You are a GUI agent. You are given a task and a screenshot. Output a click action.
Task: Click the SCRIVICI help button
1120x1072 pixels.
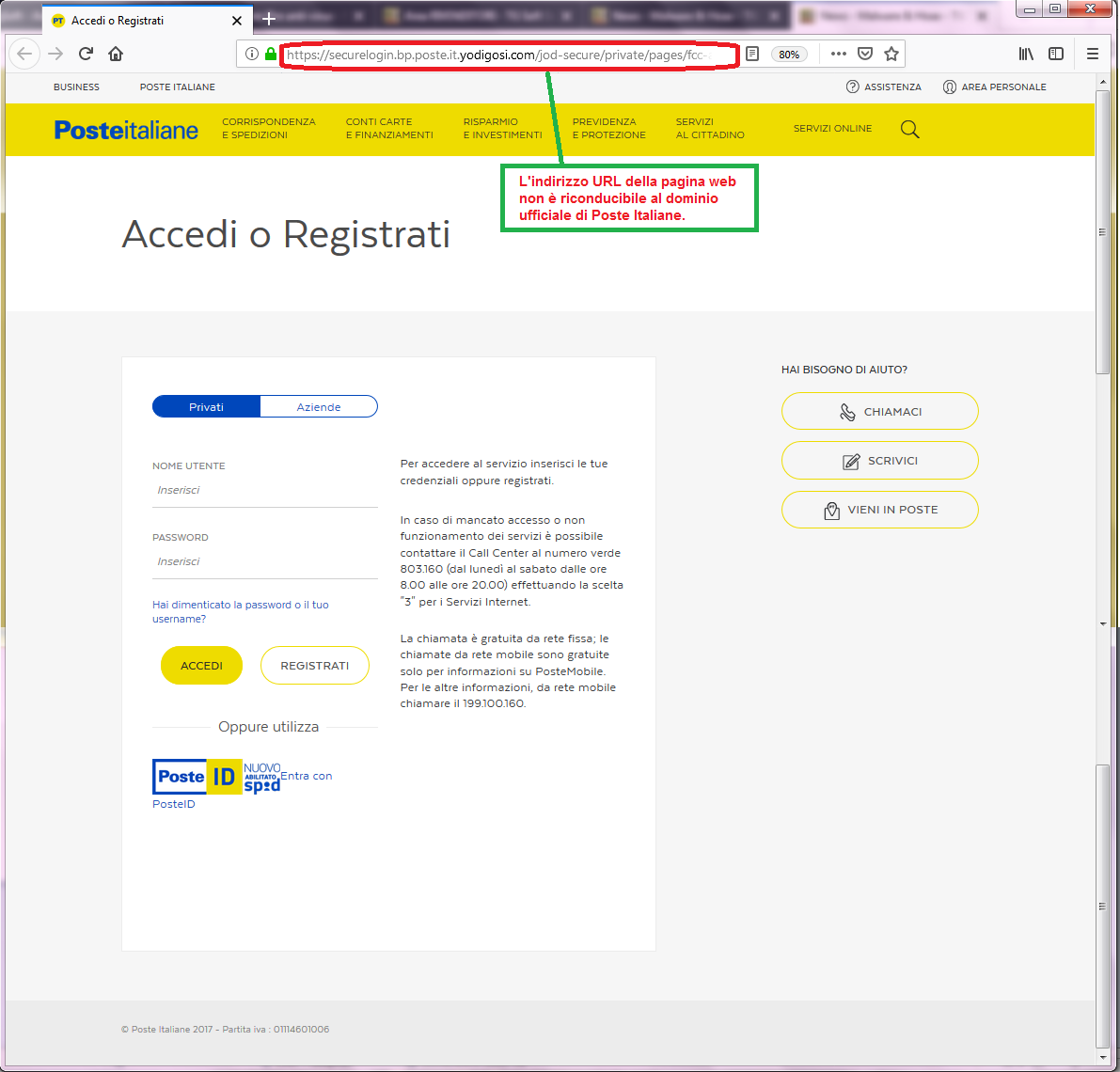(x=880, y=461)
